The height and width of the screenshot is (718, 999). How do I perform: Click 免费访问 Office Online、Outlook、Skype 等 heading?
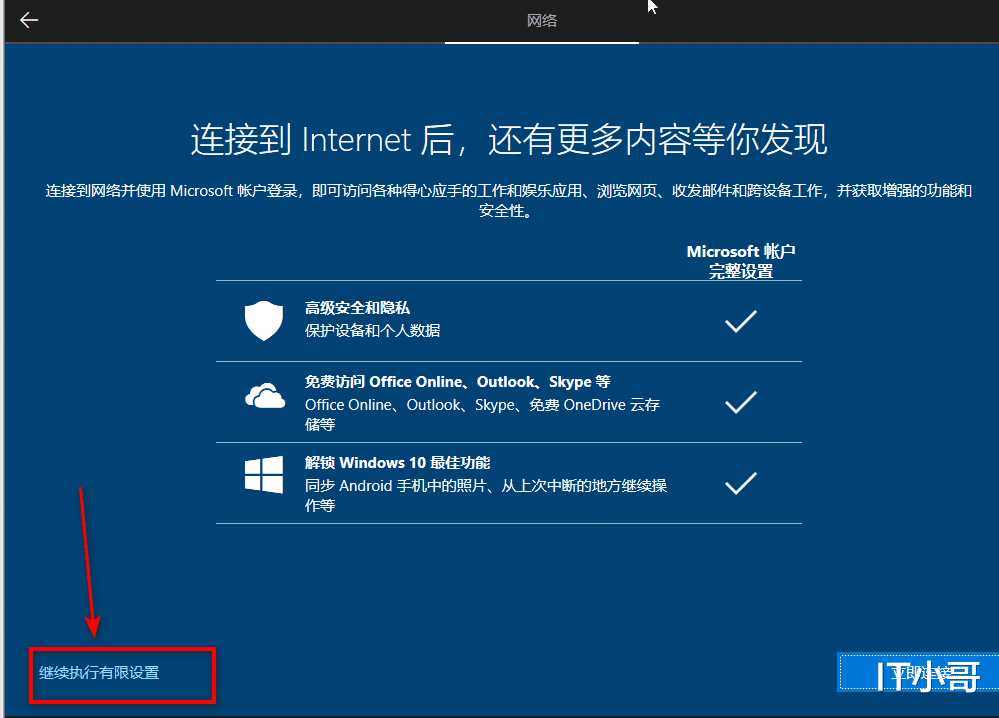[457, 382]
